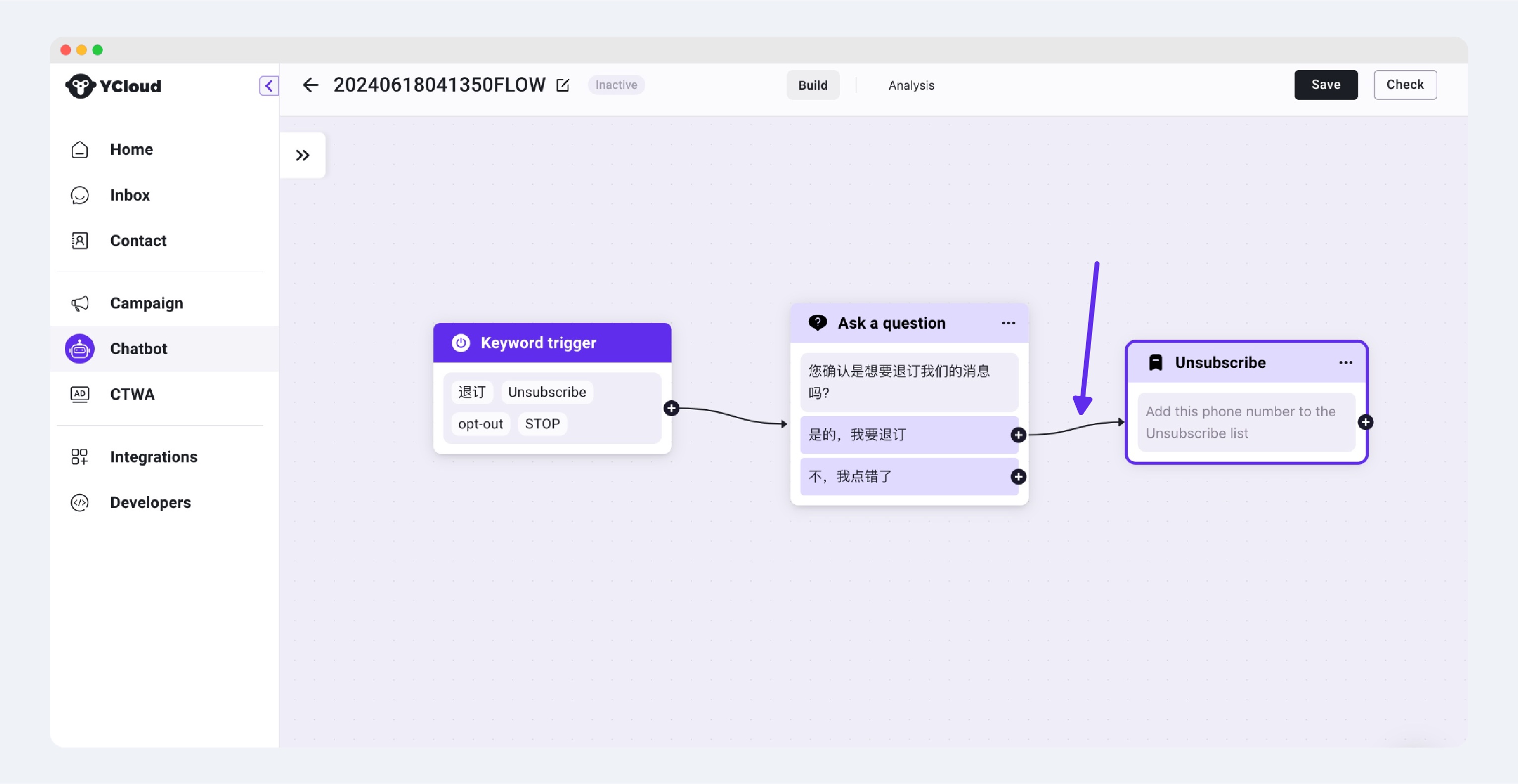Screen dimensions: 1518x784
Task: Collapse the YCloud sidebar with chevron button
Action: (x=269, y=85)
